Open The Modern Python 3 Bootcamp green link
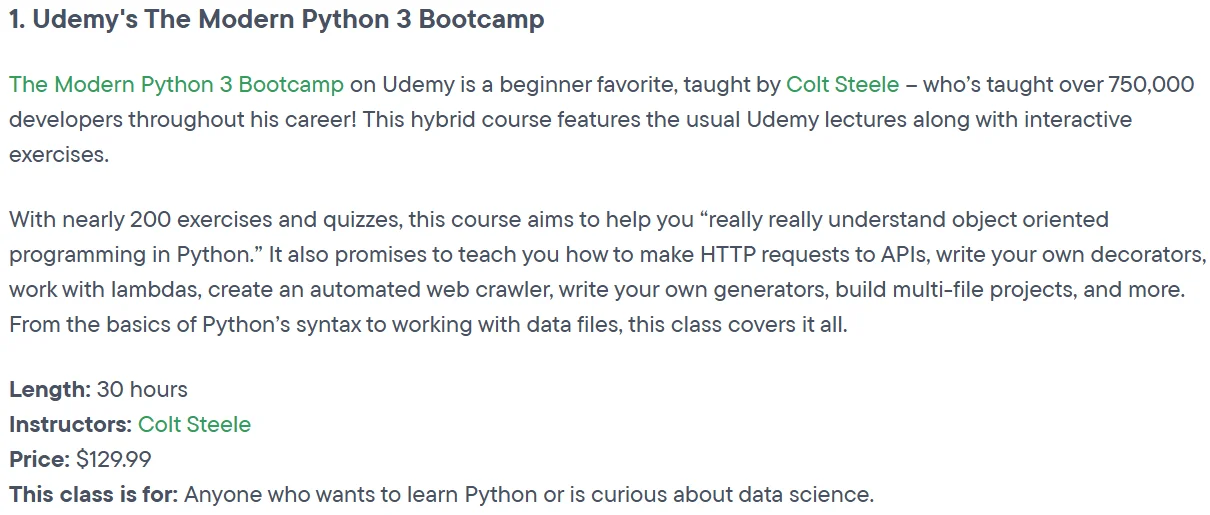 [x=176, y=84]
